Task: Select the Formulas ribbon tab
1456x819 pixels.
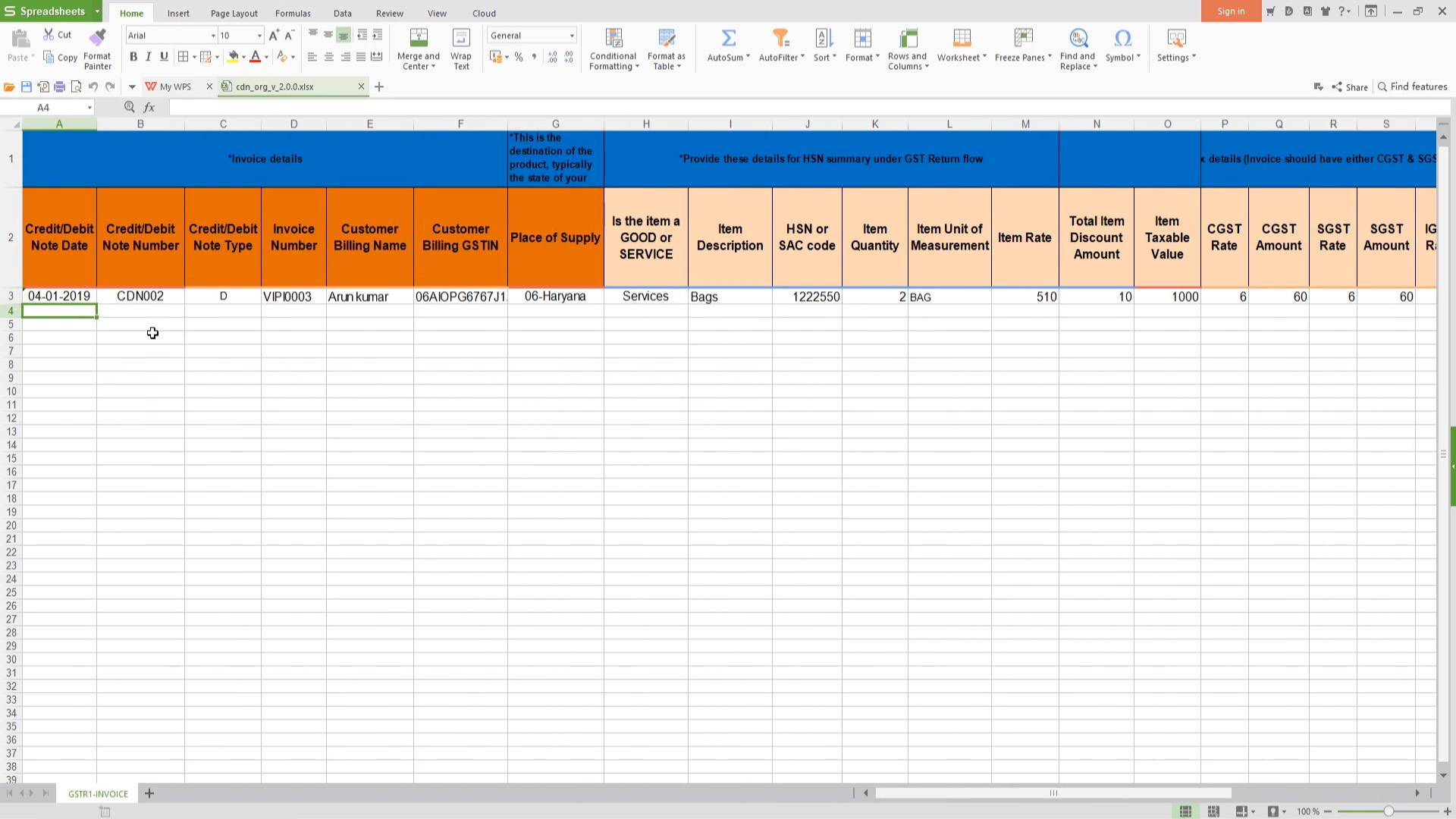Action: click(x=293, y=13)
